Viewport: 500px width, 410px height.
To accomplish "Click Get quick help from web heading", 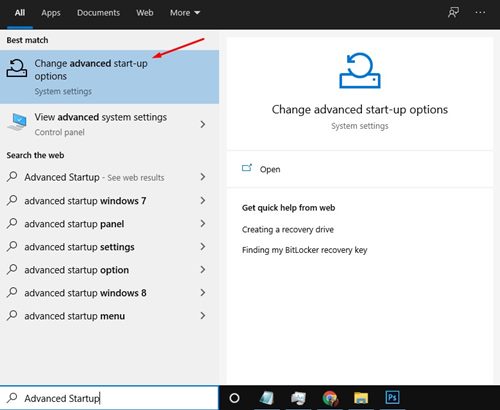I will pyautogui.click(x=289, y=208).
